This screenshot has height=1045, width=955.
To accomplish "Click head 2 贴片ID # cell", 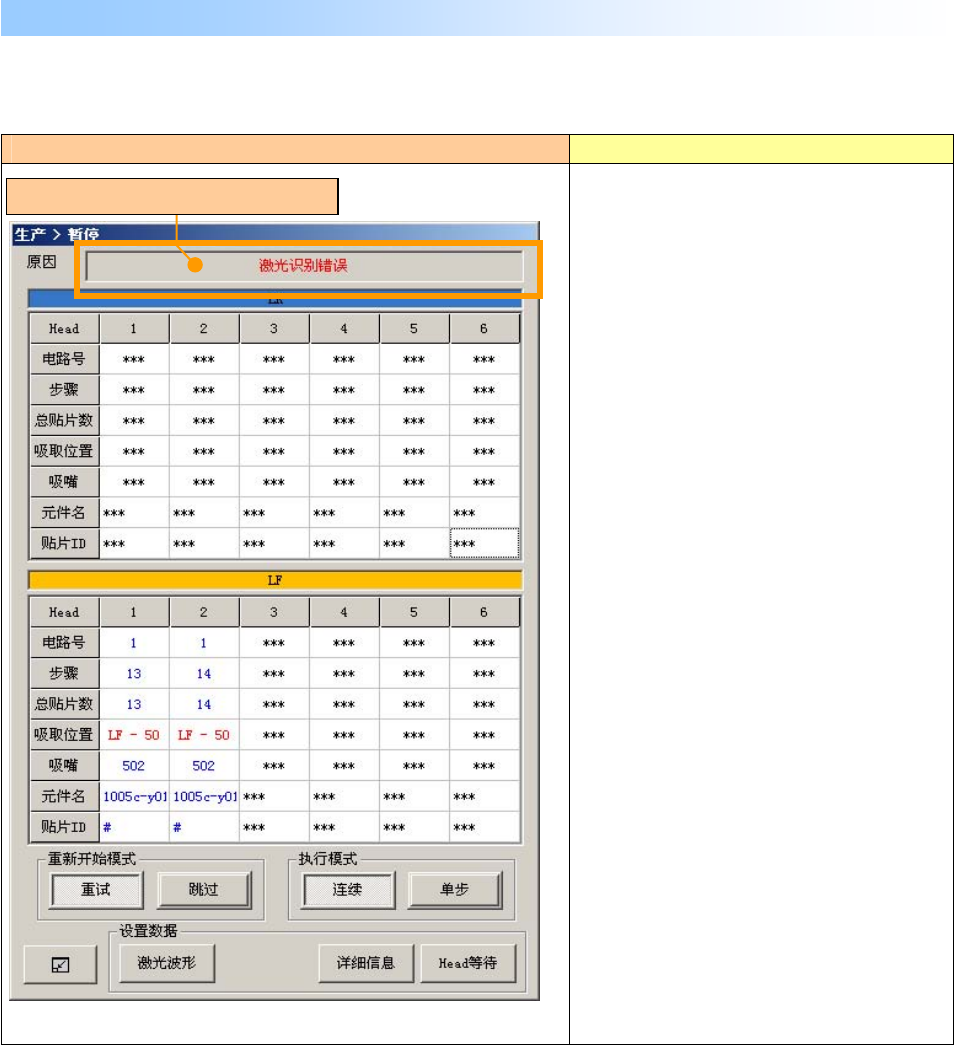I will [204, 827].
